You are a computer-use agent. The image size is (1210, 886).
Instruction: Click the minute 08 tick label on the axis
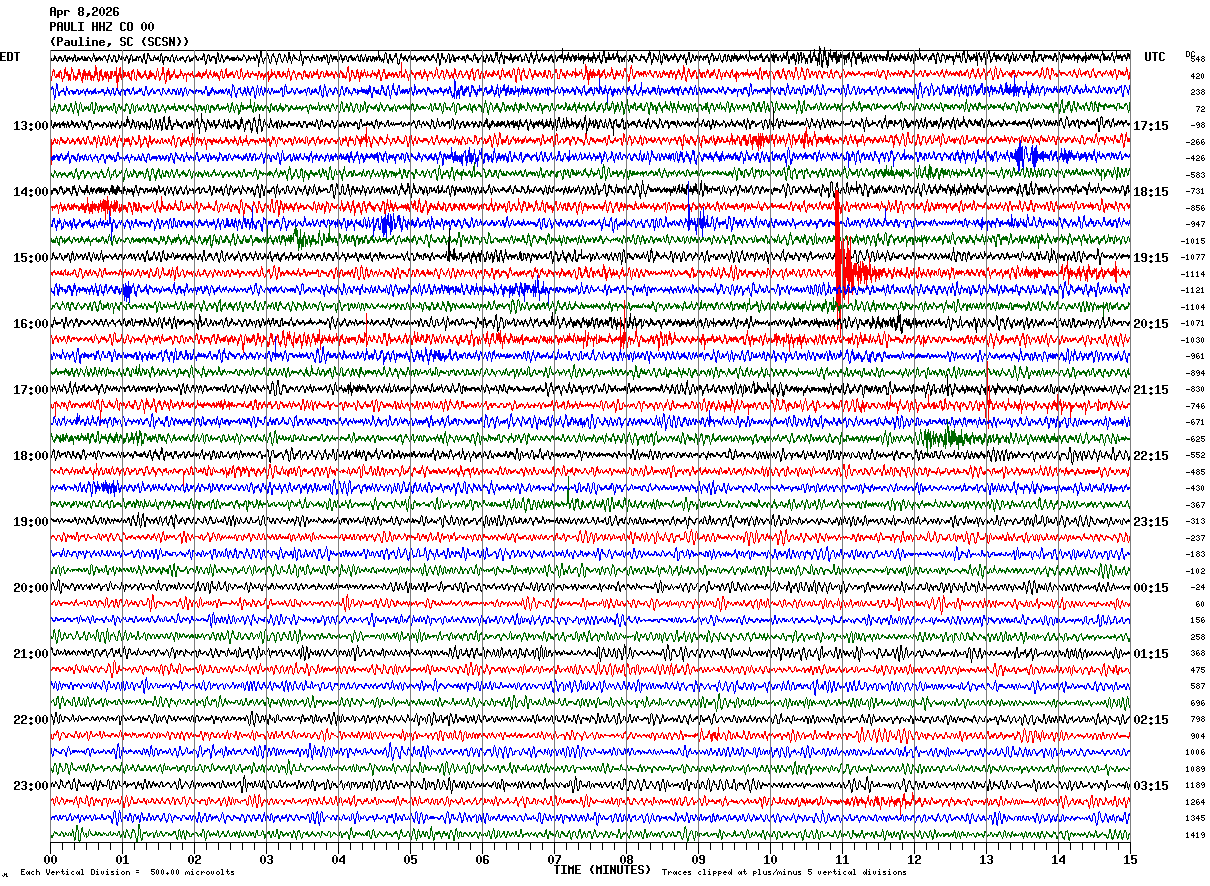(x=626, y=859)
